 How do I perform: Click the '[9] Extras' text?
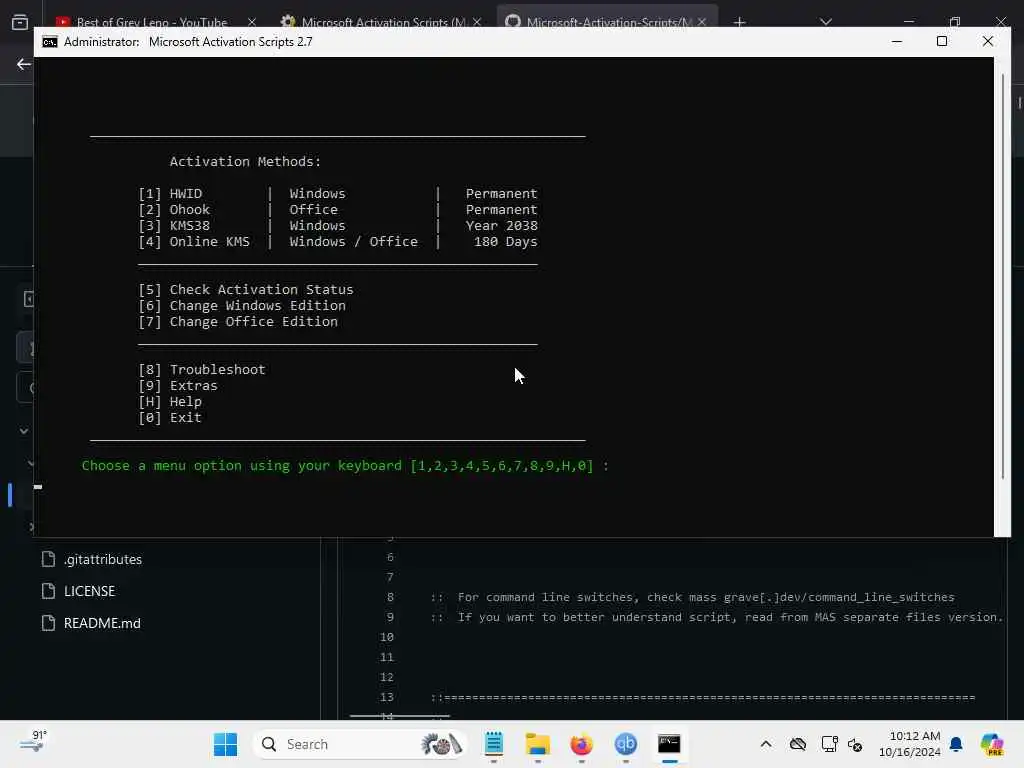[x=178, y=385]
